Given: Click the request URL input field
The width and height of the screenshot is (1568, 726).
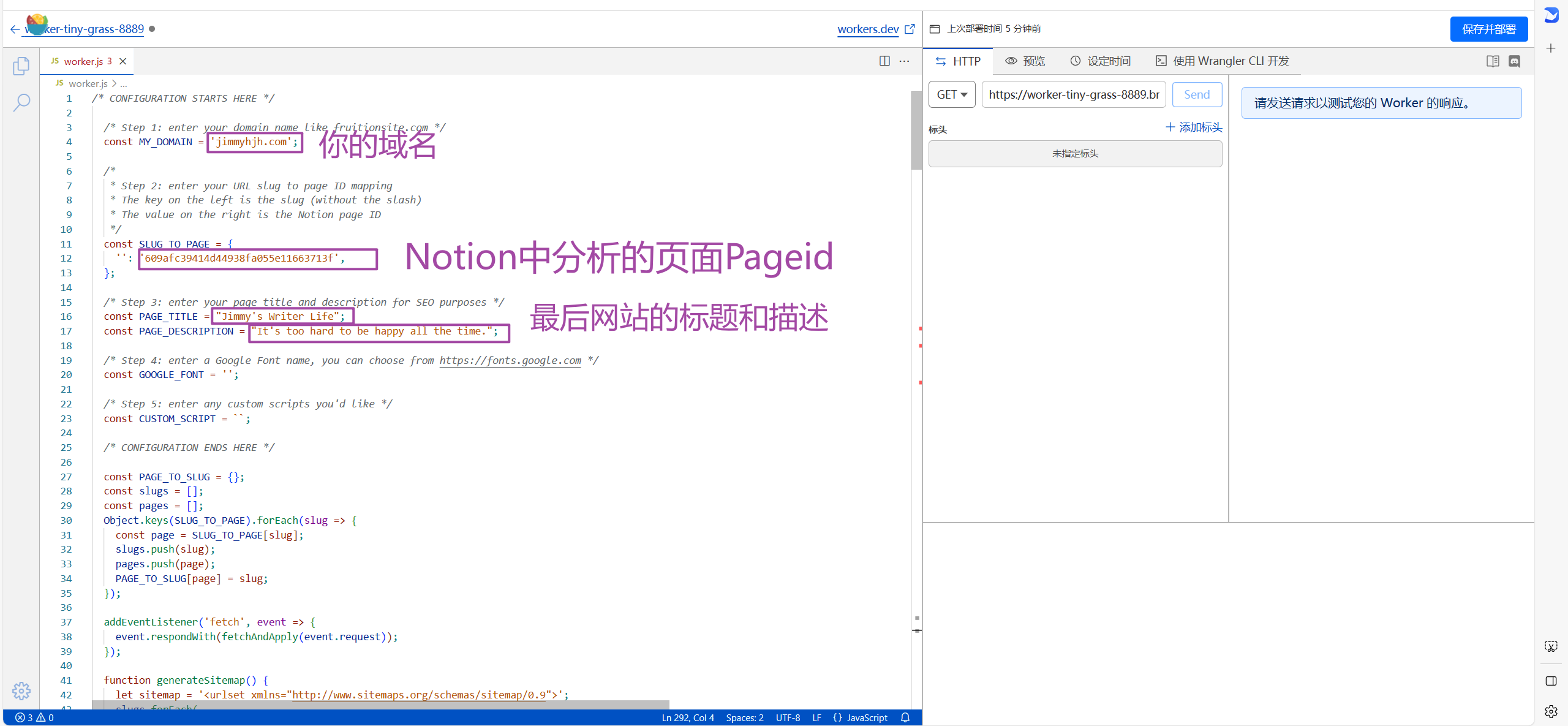Looking at the screenshot, I should pyautogui.click(x=1074, y=95).
